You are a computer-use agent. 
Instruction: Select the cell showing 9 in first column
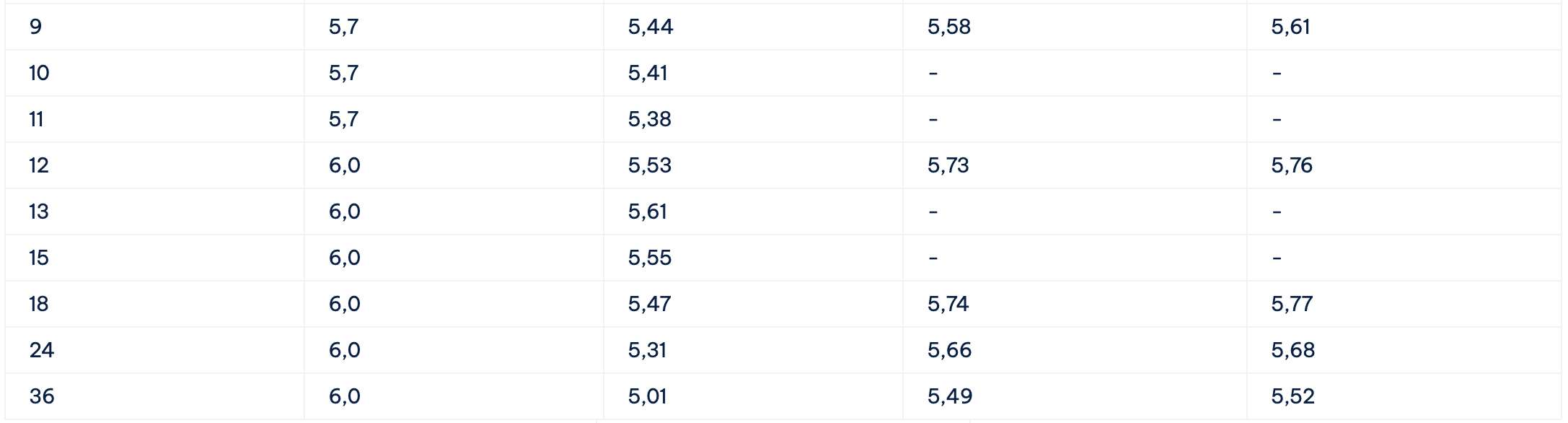pyautogui.click(x=154, y=27)
